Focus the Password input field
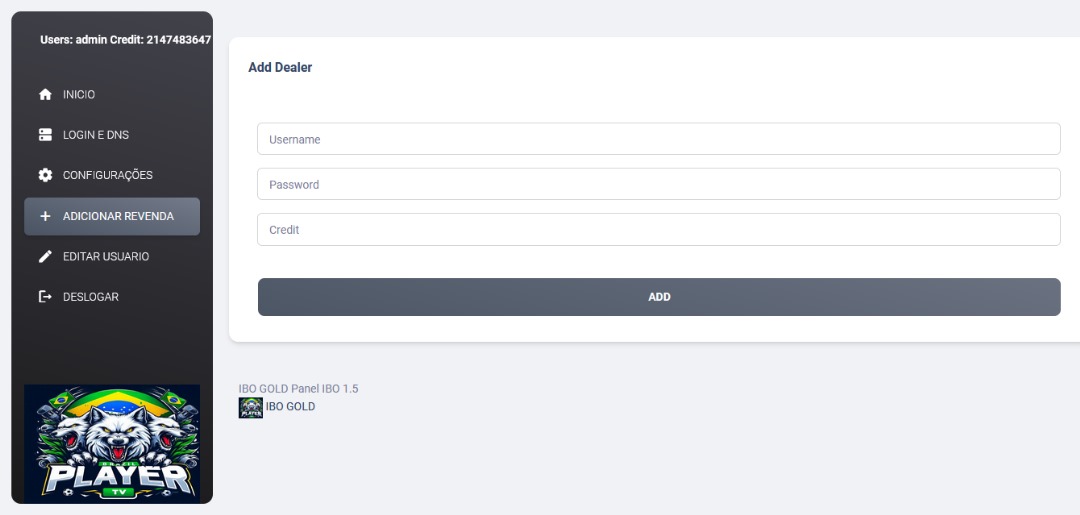The image size is (1080, 515). click(658, 184)
